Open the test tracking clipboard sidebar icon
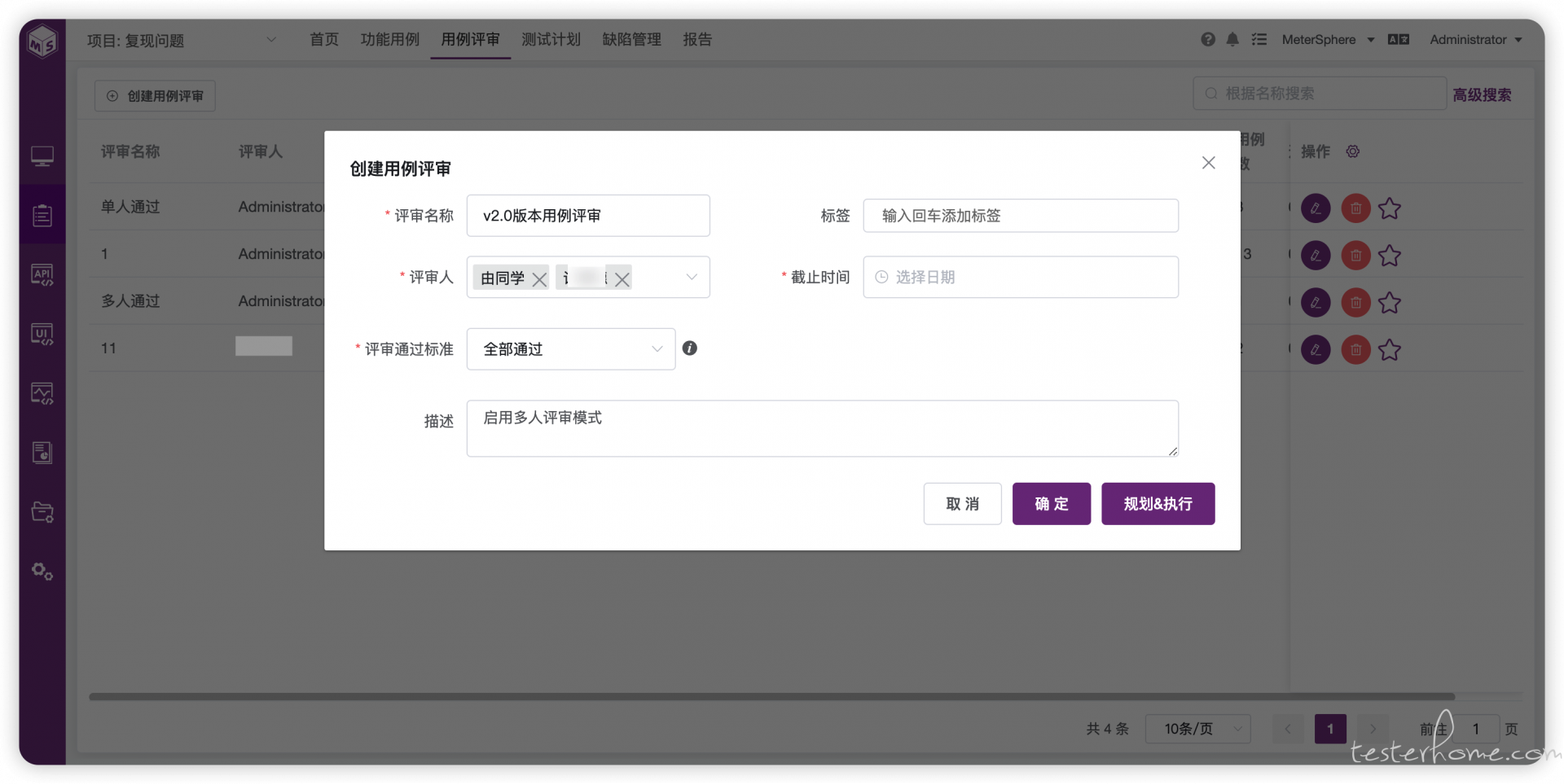1564x784 pixels. tap(42, 215)
